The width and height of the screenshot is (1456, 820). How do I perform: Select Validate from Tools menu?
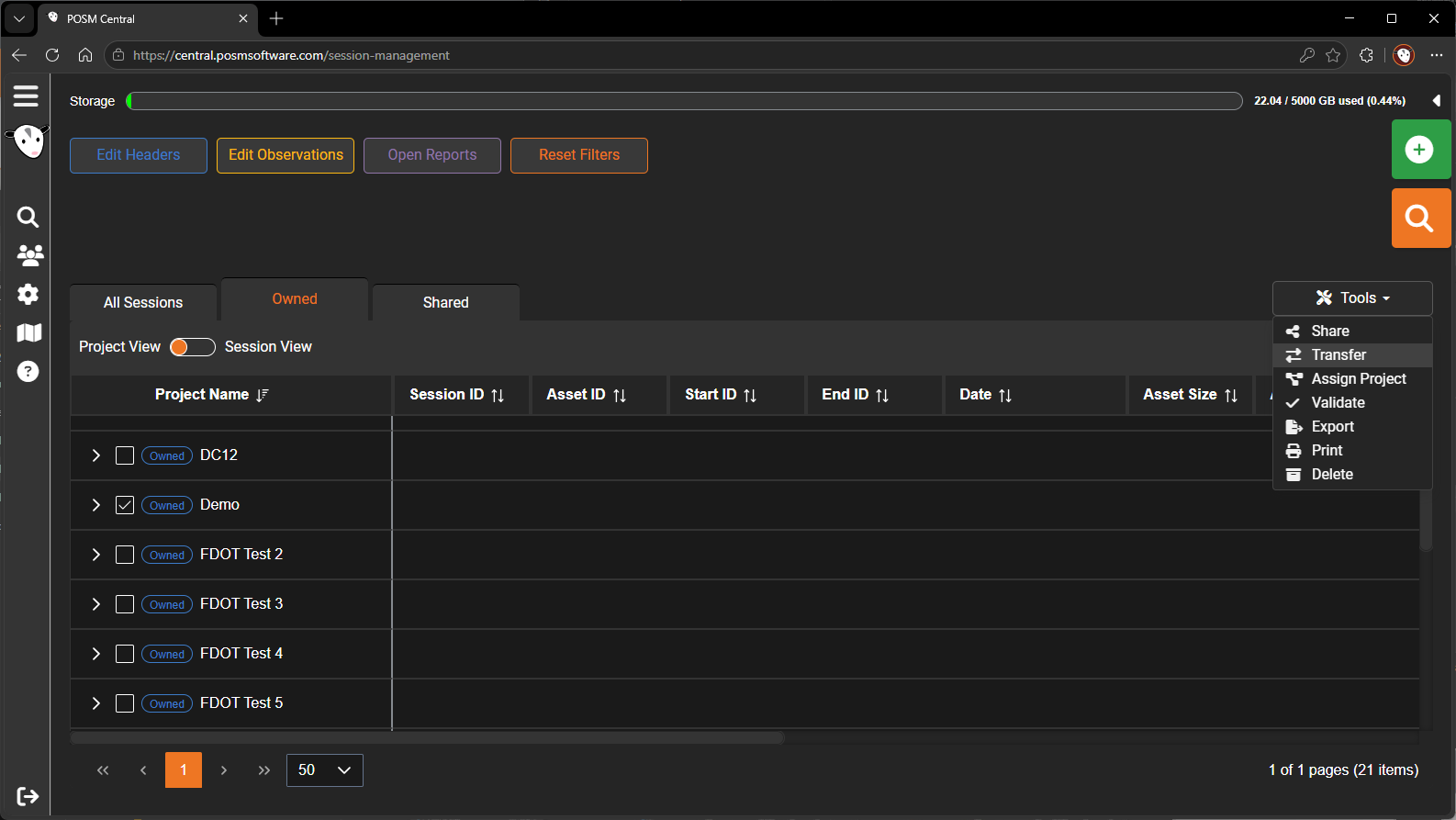coord(1352,402)
